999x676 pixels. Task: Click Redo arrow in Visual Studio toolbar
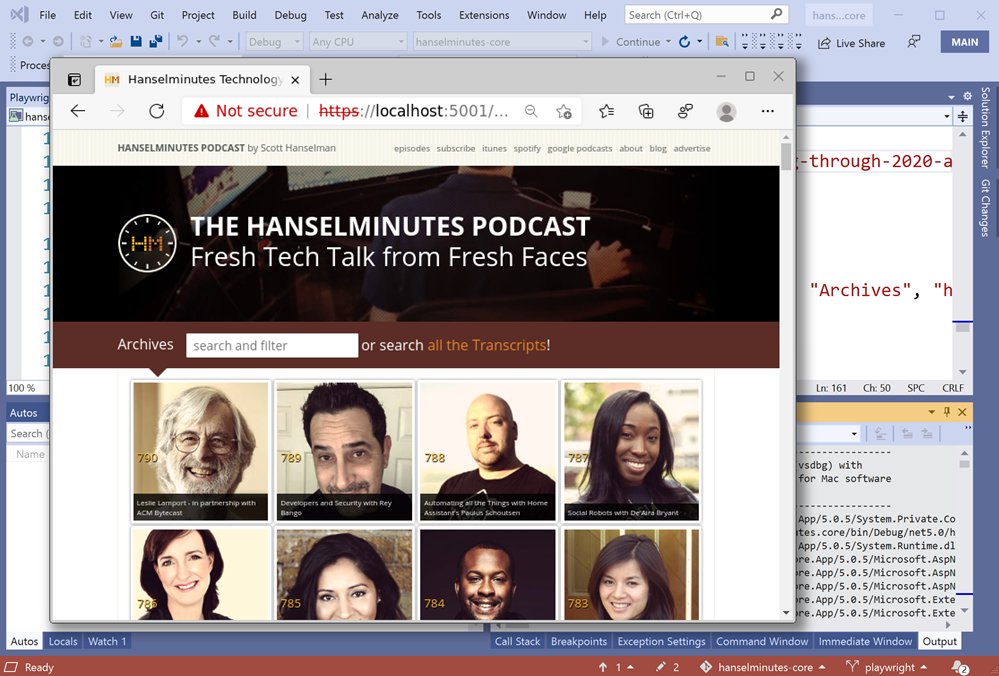pyautogui.click(x=215, y=41)
